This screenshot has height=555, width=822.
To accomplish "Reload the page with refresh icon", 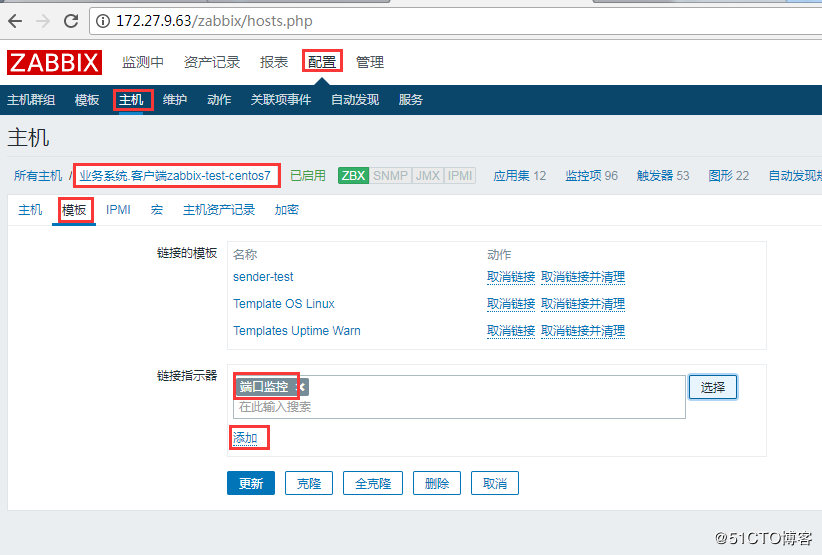I will (71, 21).
